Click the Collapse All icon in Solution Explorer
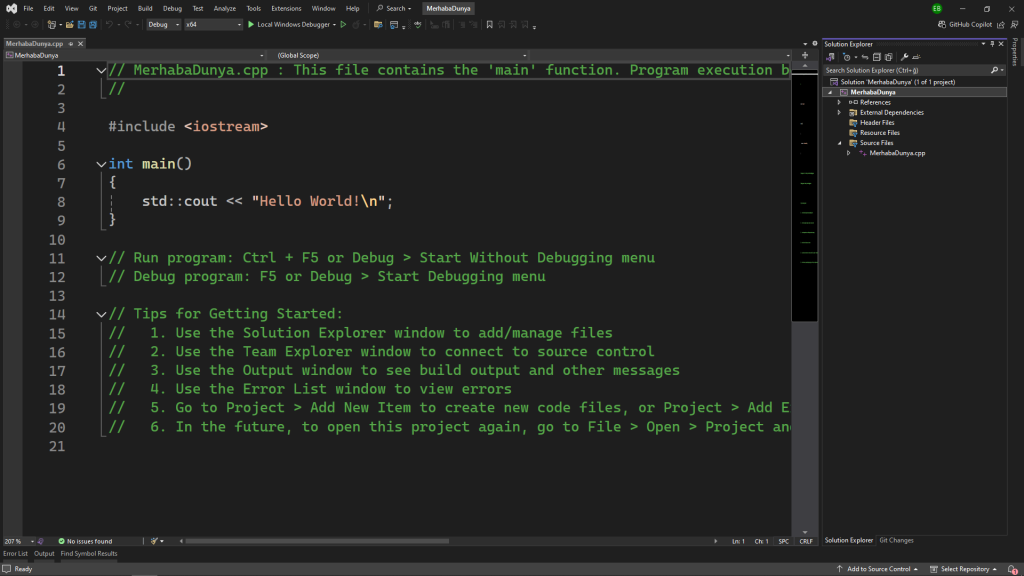 (876, 57)
